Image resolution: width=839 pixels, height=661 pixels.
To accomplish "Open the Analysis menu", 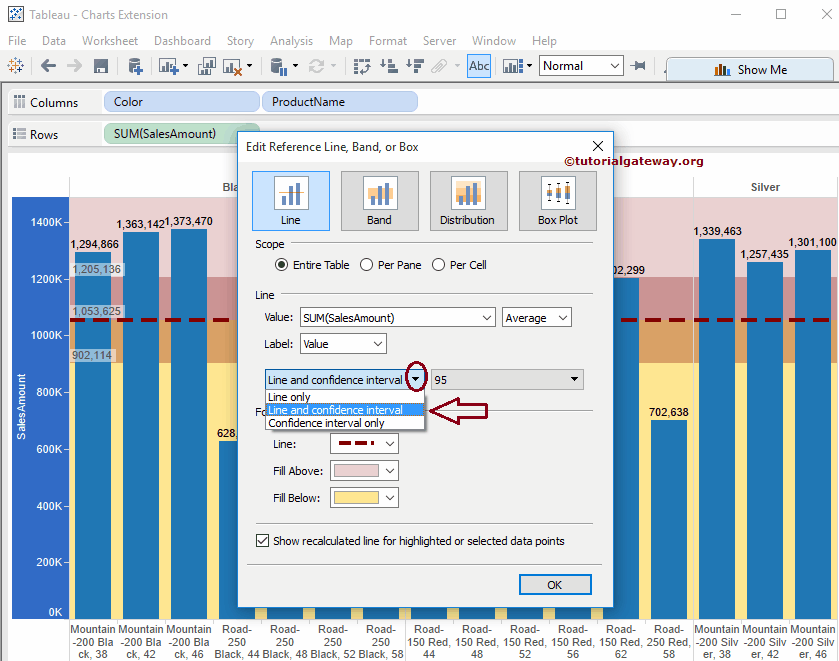I will coord(291,41).
